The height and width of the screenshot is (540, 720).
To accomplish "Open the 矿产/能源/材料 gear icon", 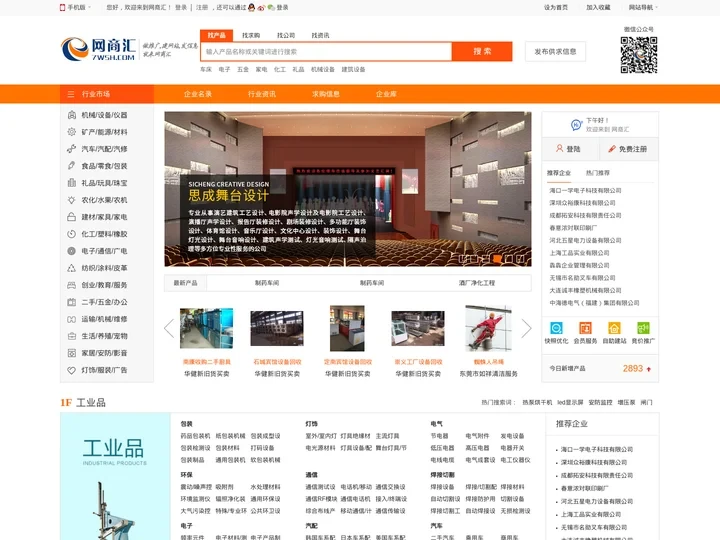I will [x=72, y=132].
